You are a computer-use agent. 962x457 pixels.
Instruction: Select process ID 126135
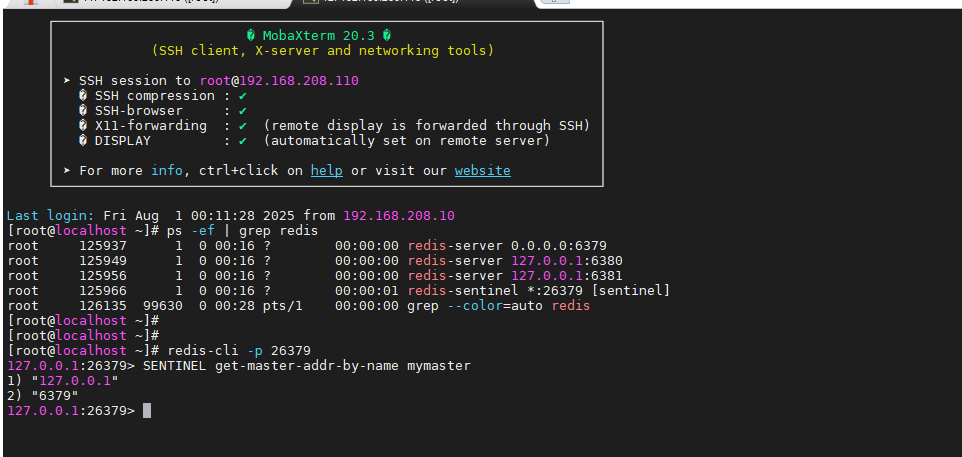tap(103, 305)
